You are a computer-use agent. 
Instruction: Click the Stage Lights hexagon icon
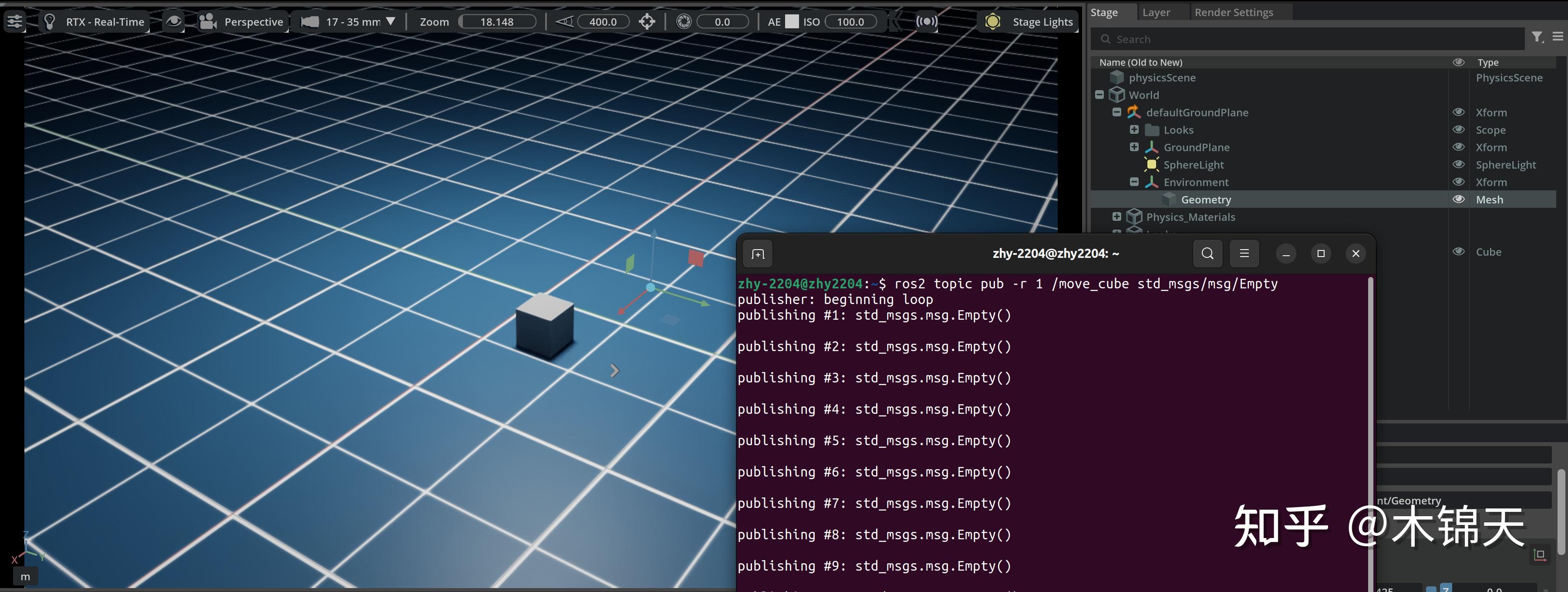(x=992, y=21)
